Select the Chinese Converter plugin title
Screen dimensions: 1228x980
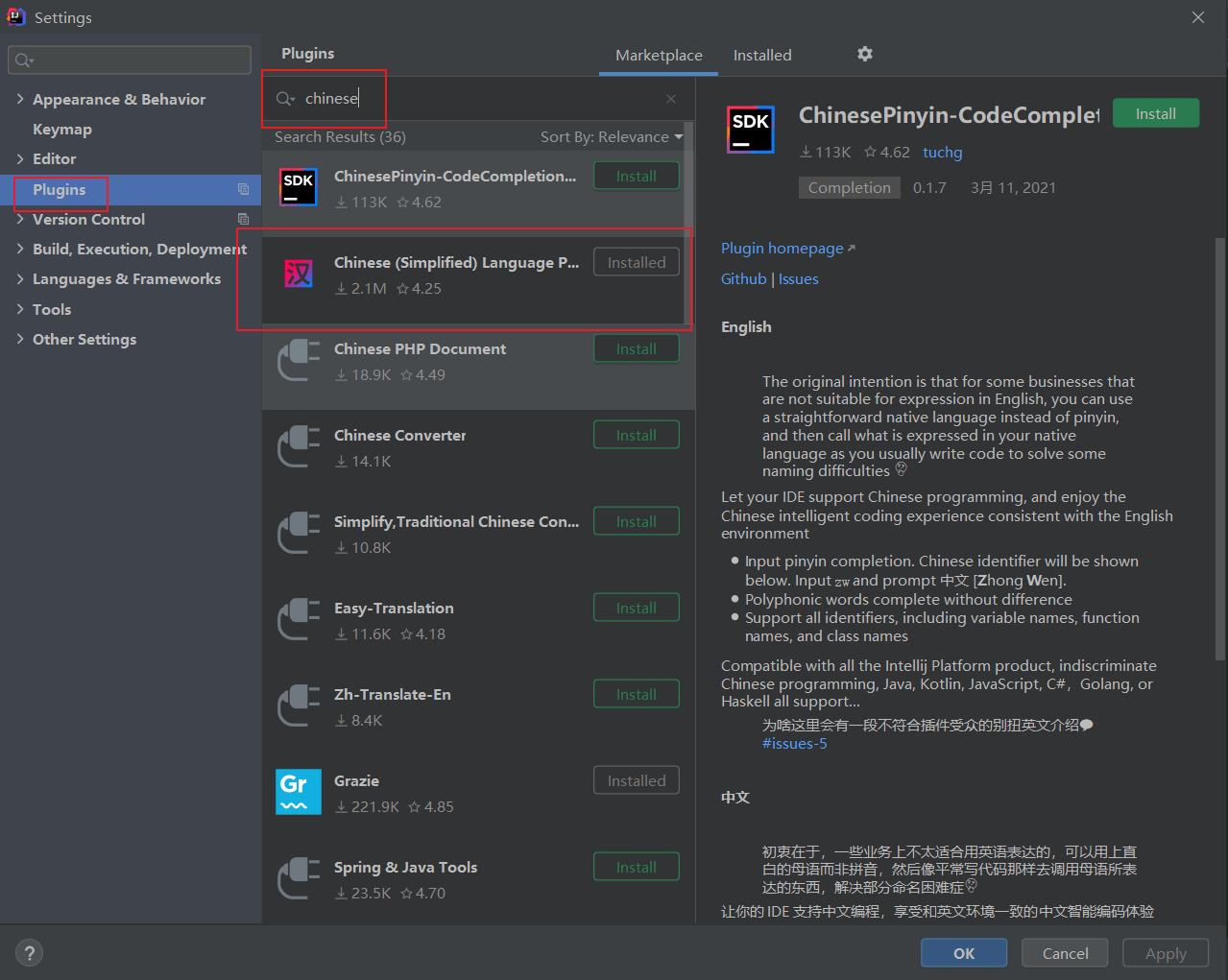coord(399,435)
